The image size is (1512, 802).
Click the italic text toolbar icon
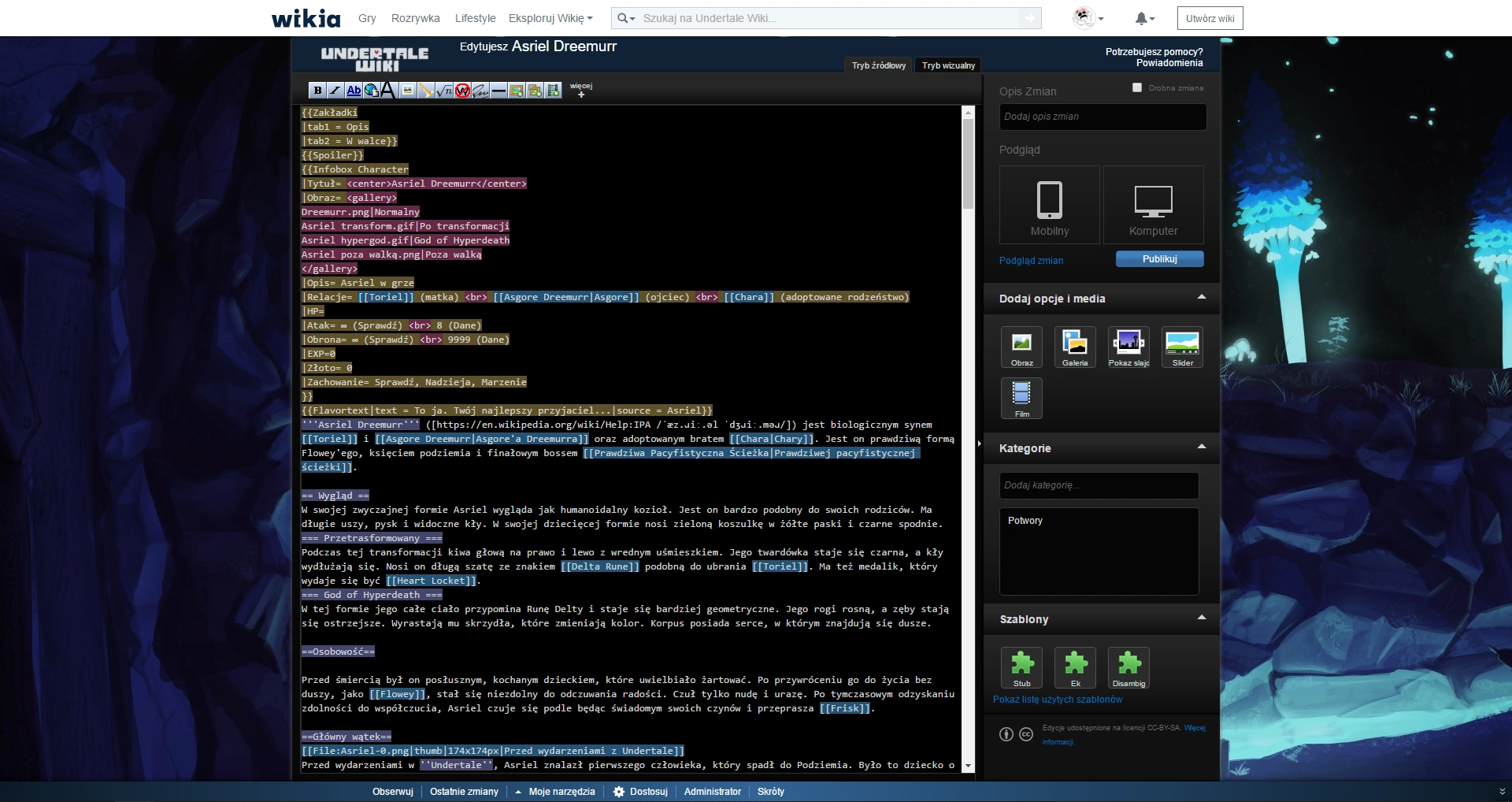click(335, 91)
